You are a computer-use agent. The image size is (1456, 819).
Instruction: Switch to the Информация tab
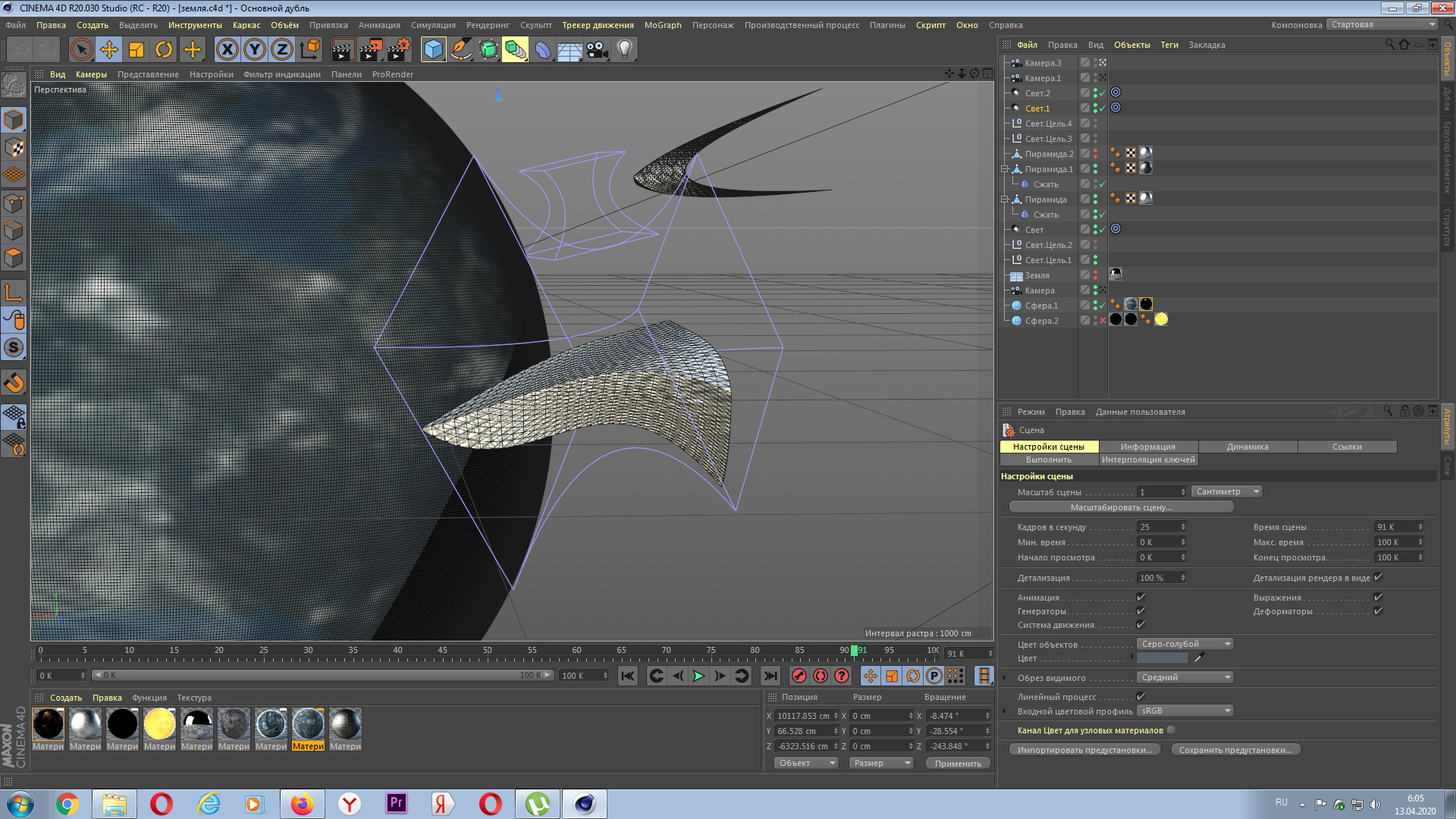[1148, 447]
